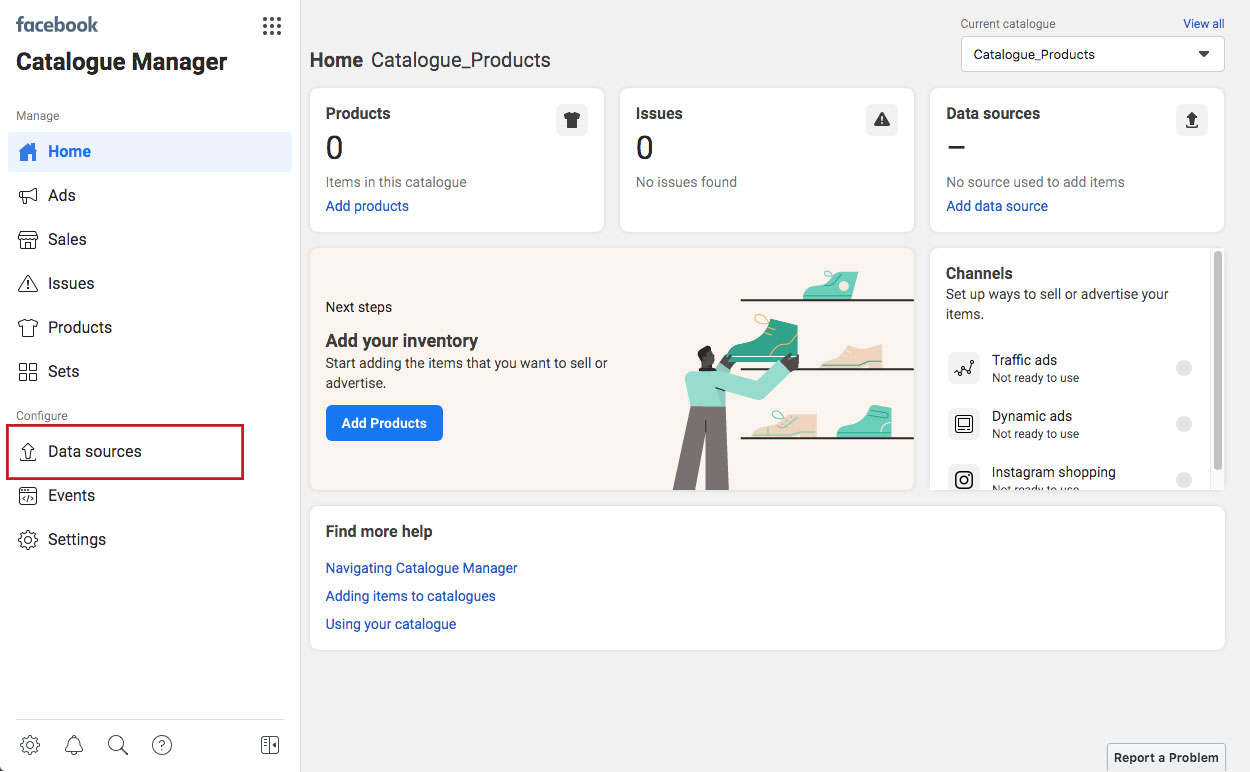Image resolution: width=1250 pixels, height=772 pixels.
Task: Click the search magnifier icon
Action: point(118,745)
